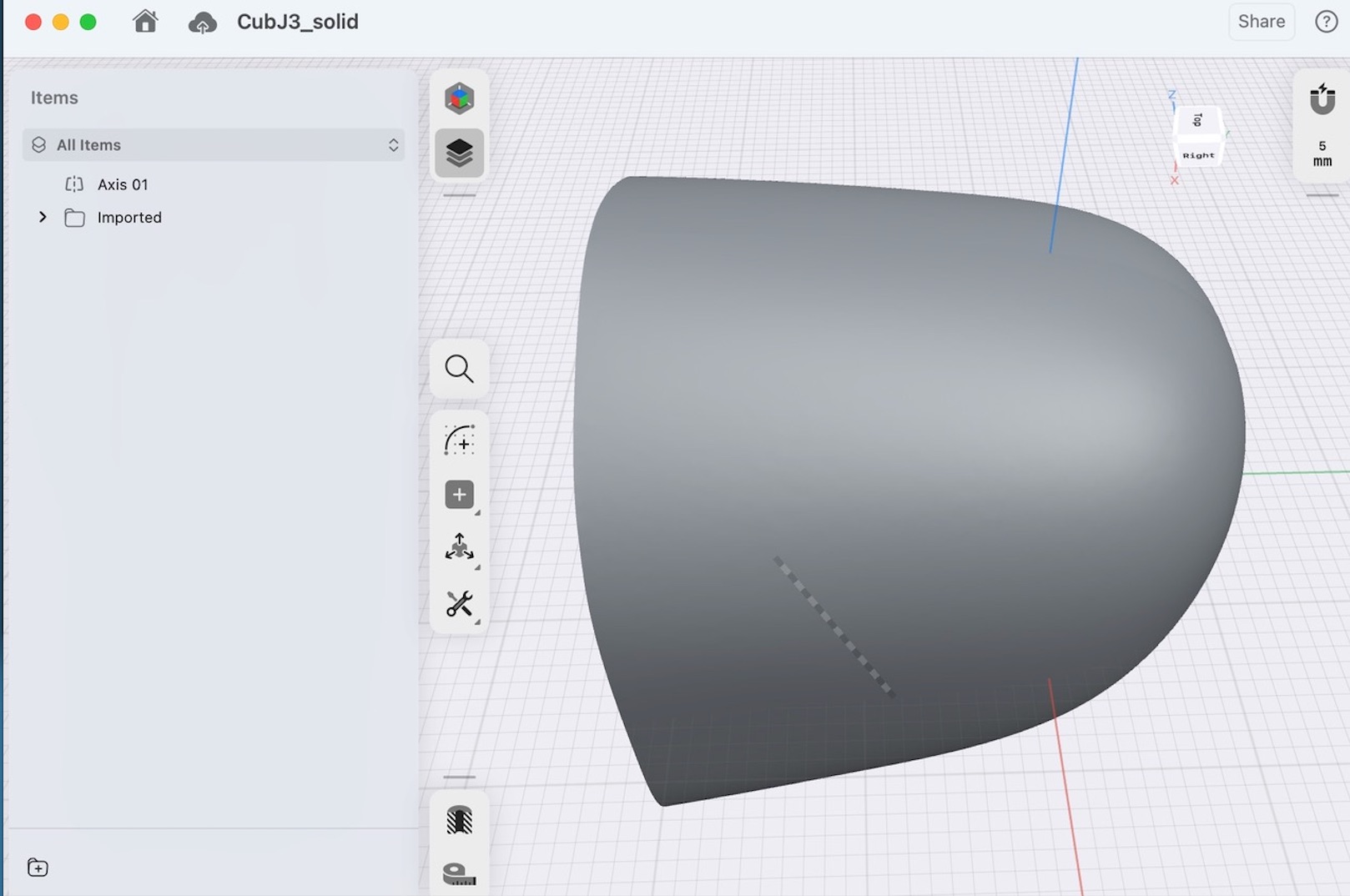Change the 5 mm grid snap value

pyautogui.click(x=1322, y=154)
